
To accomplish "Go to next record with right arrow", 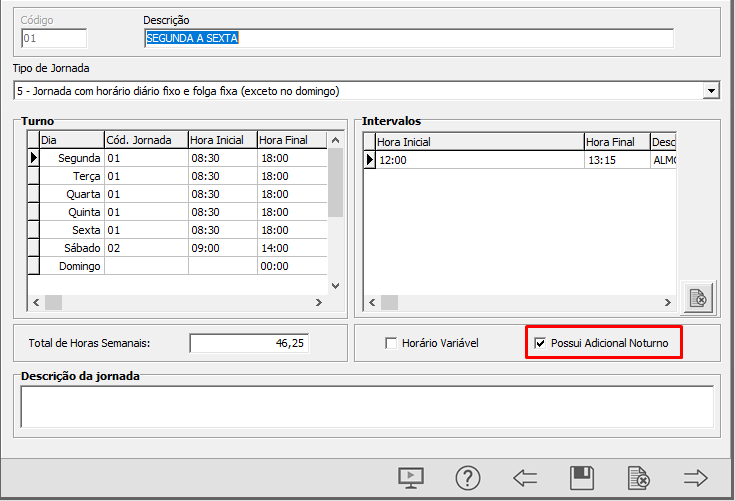I will click(x=696, y=478).
